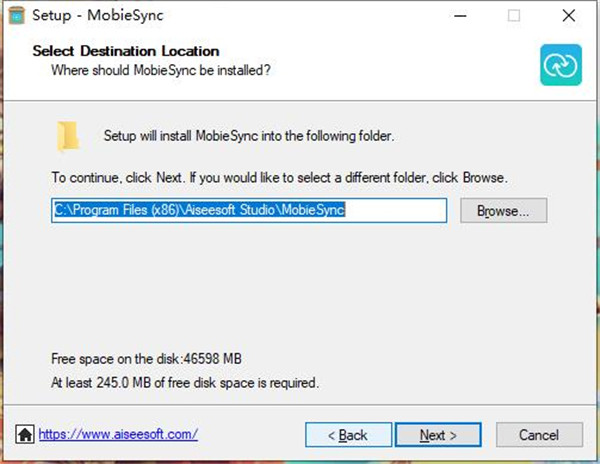Click the home icon beside the website link
Viewport: 600px width, 464px height.
click(25, 435)
